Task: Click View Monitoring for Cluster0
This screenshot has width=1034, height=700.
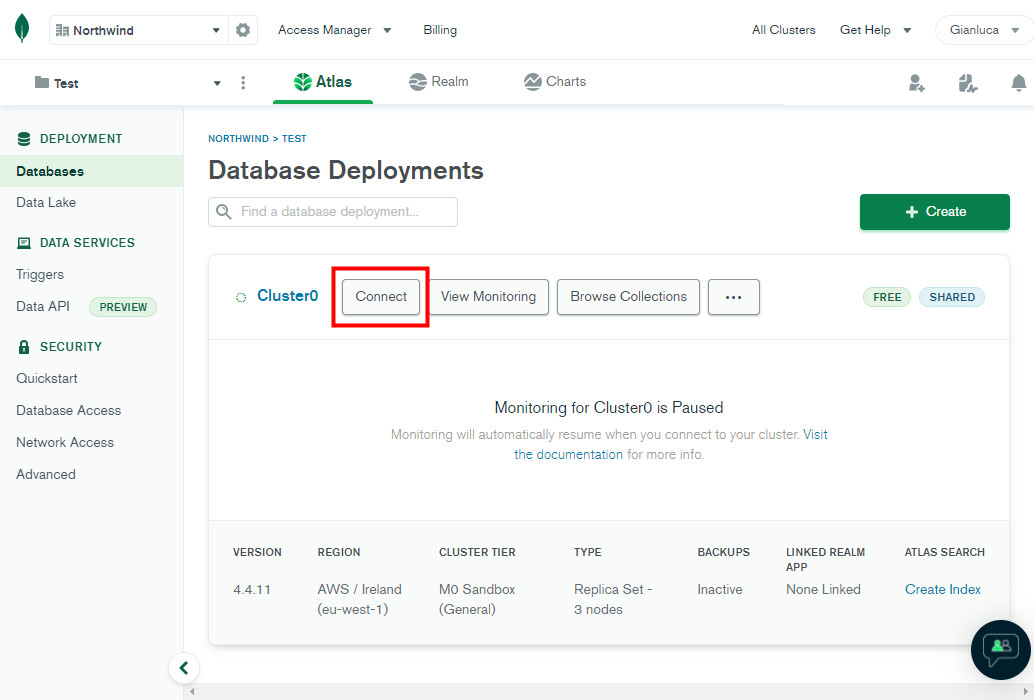Action: pyautogui.click(x=489, y=297)
